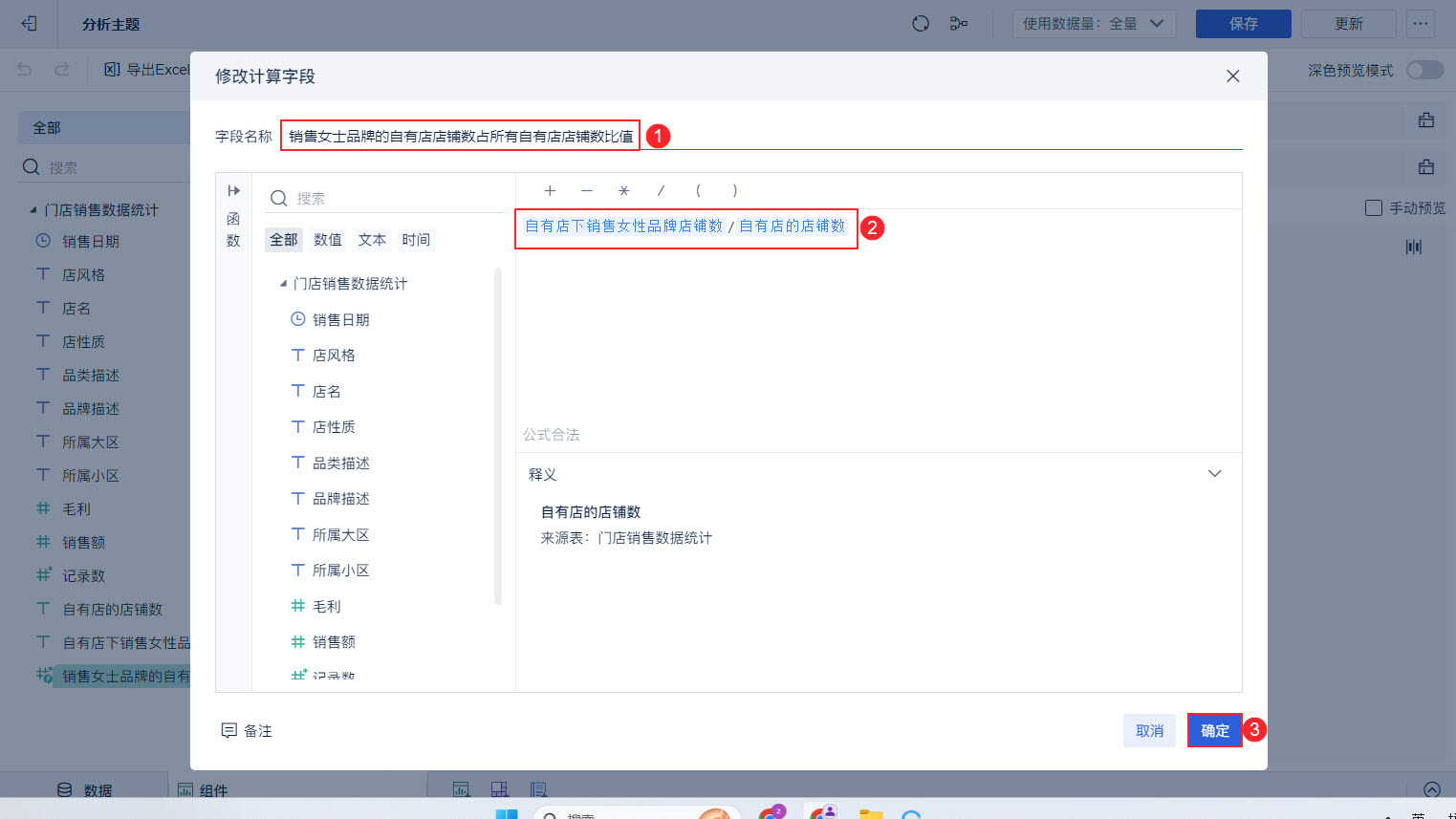Click the dialog field list scrollbar
This screenshot has height=819, width=1456.
coord(498,436)
